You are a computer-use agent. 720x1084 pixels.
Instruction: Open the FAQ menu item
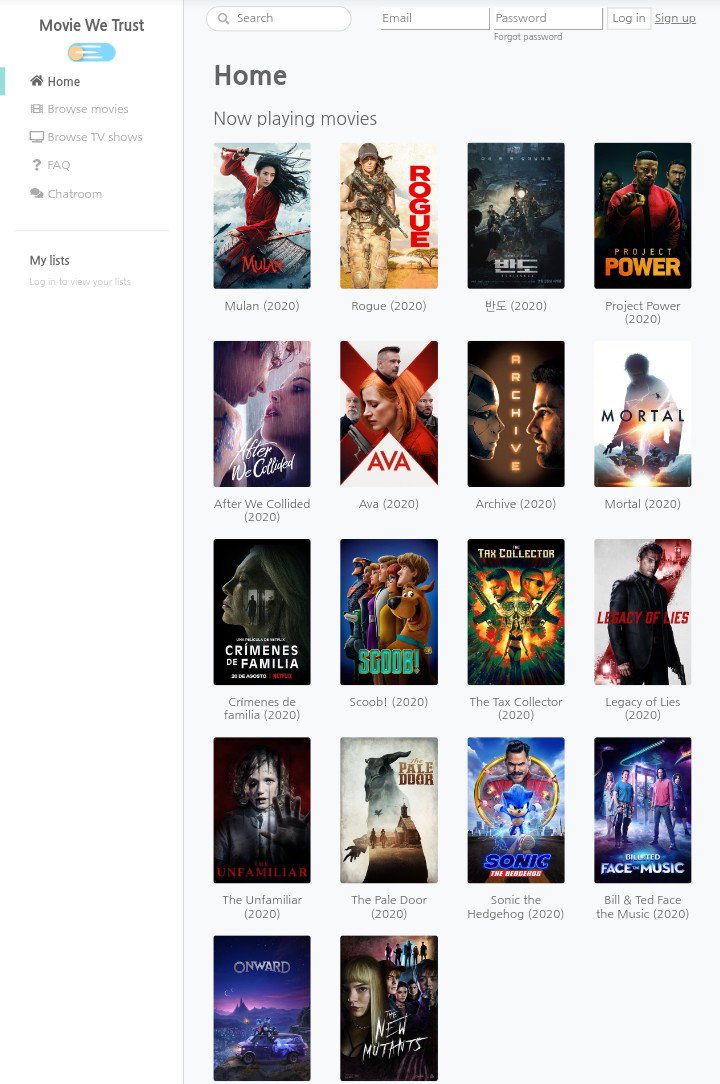(x=59, y=165)
